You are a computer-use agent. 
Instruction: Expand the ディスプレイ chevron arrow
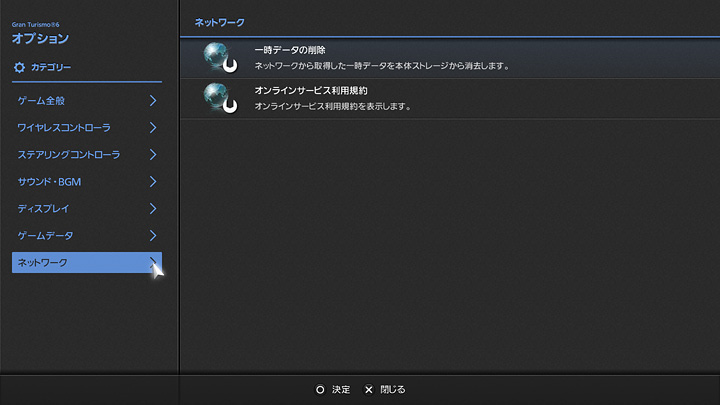(x=153, y=209)
